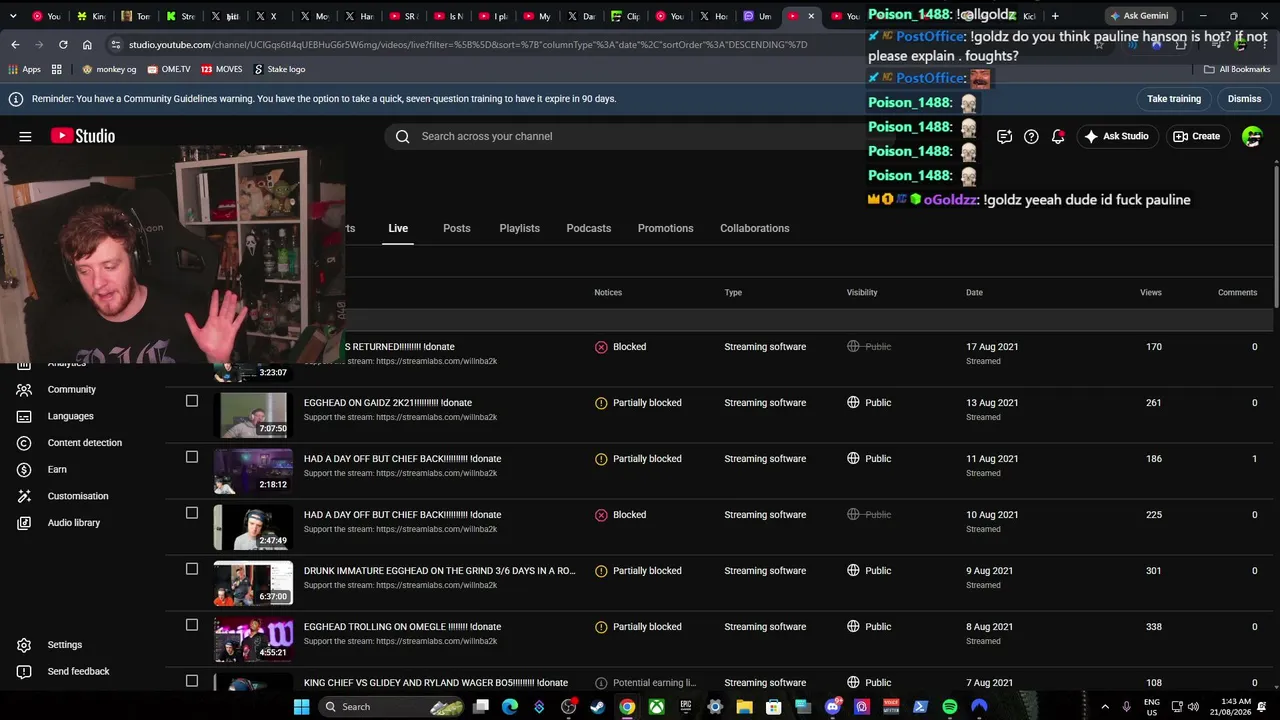The width and height of the screenshot is (1280, 720).
Task: Show hidden system tray icons chevron
Action: click(1105, 707)
